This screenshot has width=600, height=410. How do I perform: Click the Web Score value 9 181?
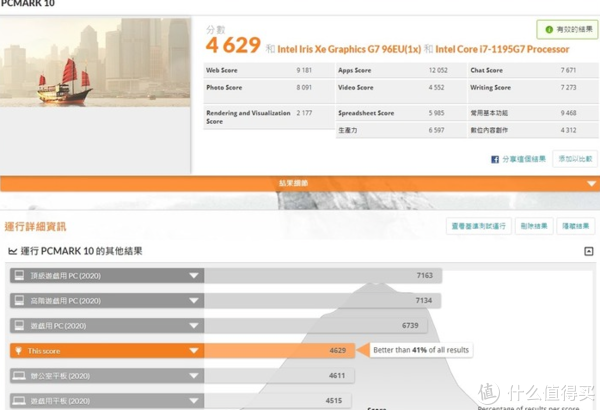pos(304,70)
